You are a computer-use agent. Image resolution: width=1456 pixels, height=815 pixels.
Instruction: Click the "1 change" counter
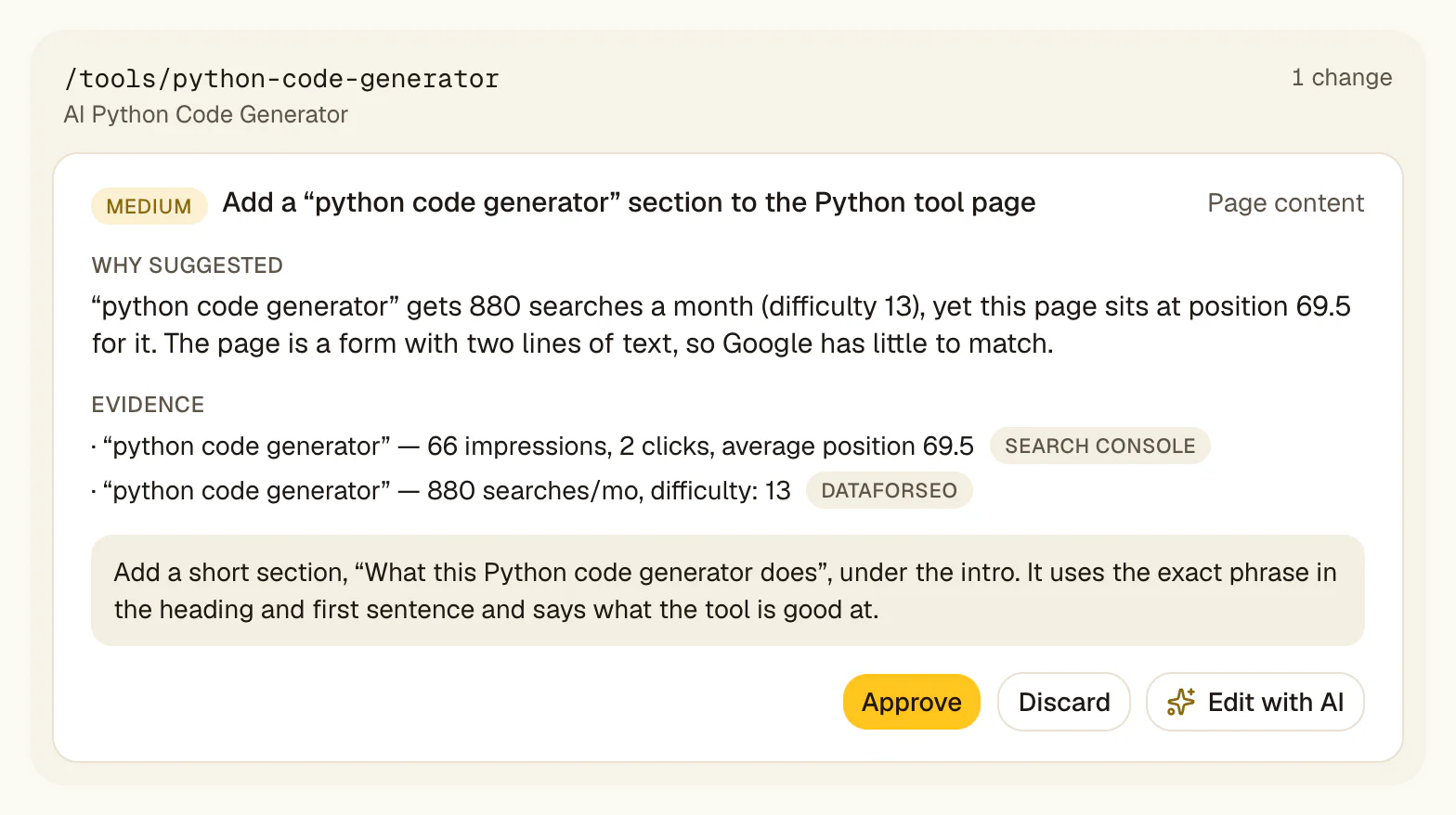(1342, 77)
